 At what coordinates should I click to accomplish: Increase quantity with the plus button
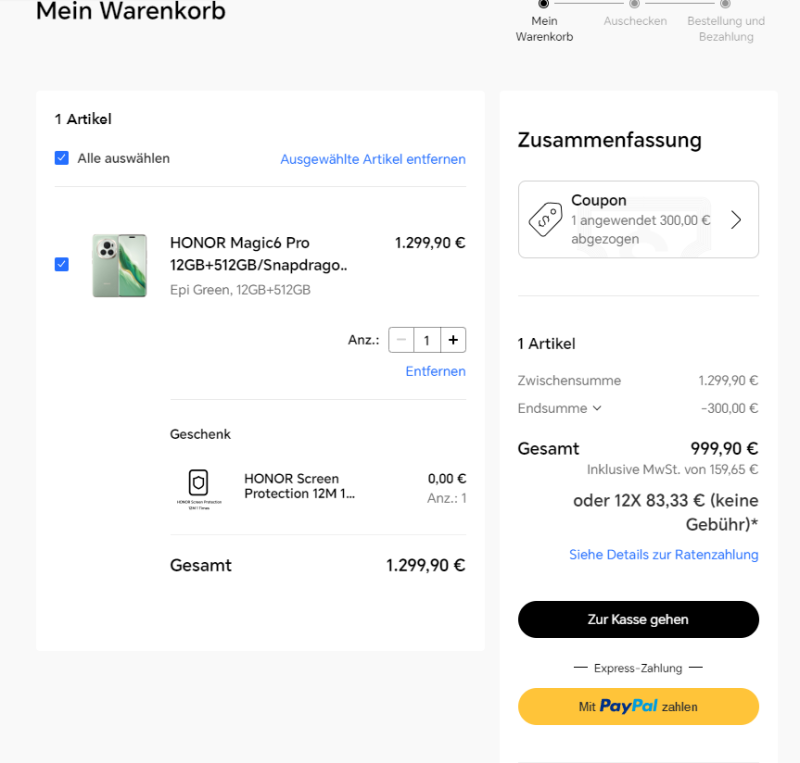click(453, 340)
